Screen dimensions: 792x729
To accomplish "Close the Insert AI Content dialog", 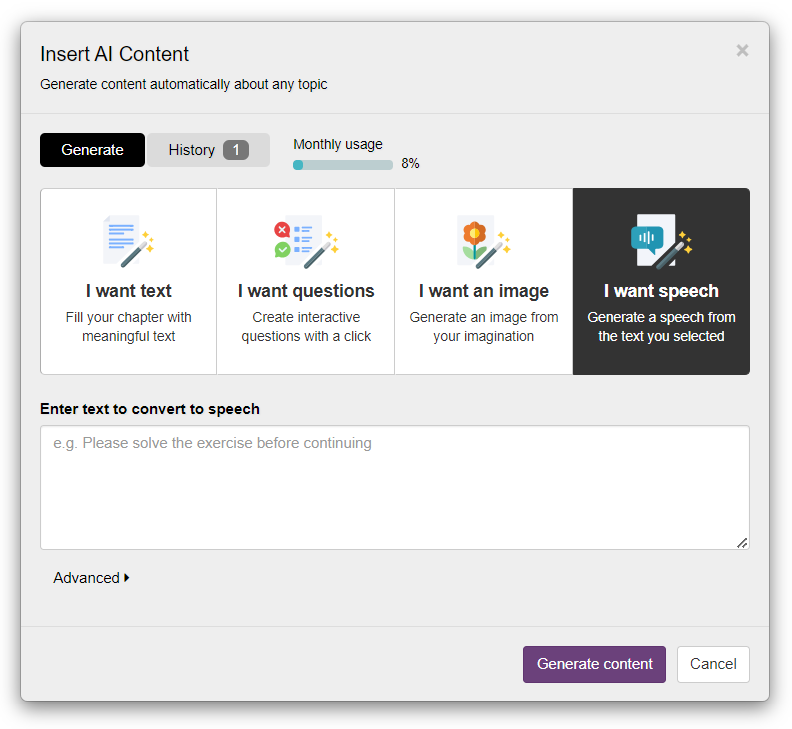I will (x=742, y=51).
